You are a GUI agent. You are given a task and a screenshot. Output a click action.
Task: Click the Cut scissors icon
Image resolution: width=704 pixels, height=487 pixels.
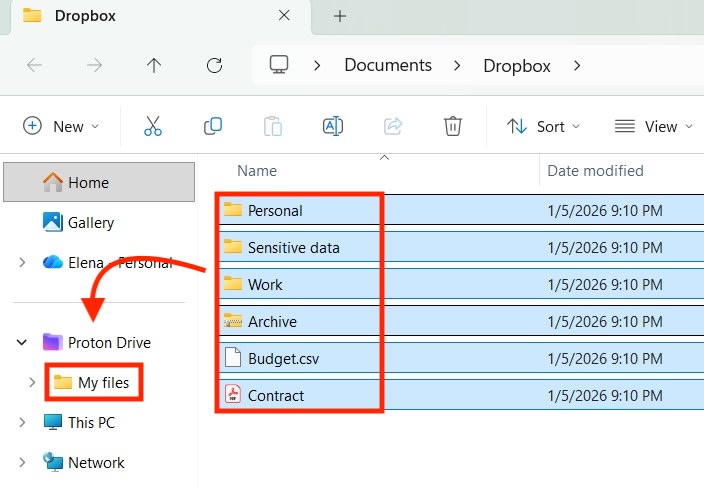tap(153, 126)
